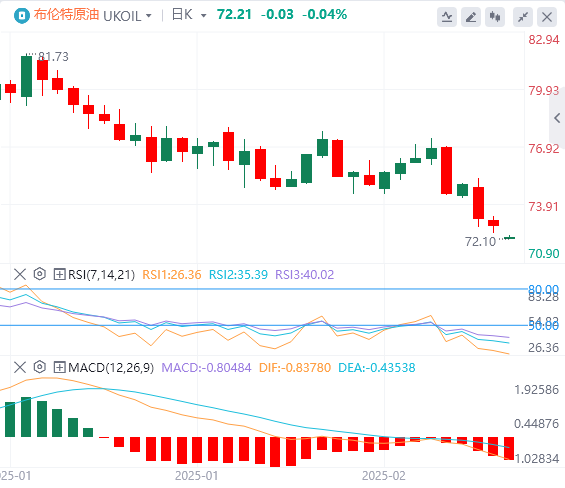This screenshot has width=565, height=488.
Task: Click the line chart indicator icon
Action: click(447, 17)
